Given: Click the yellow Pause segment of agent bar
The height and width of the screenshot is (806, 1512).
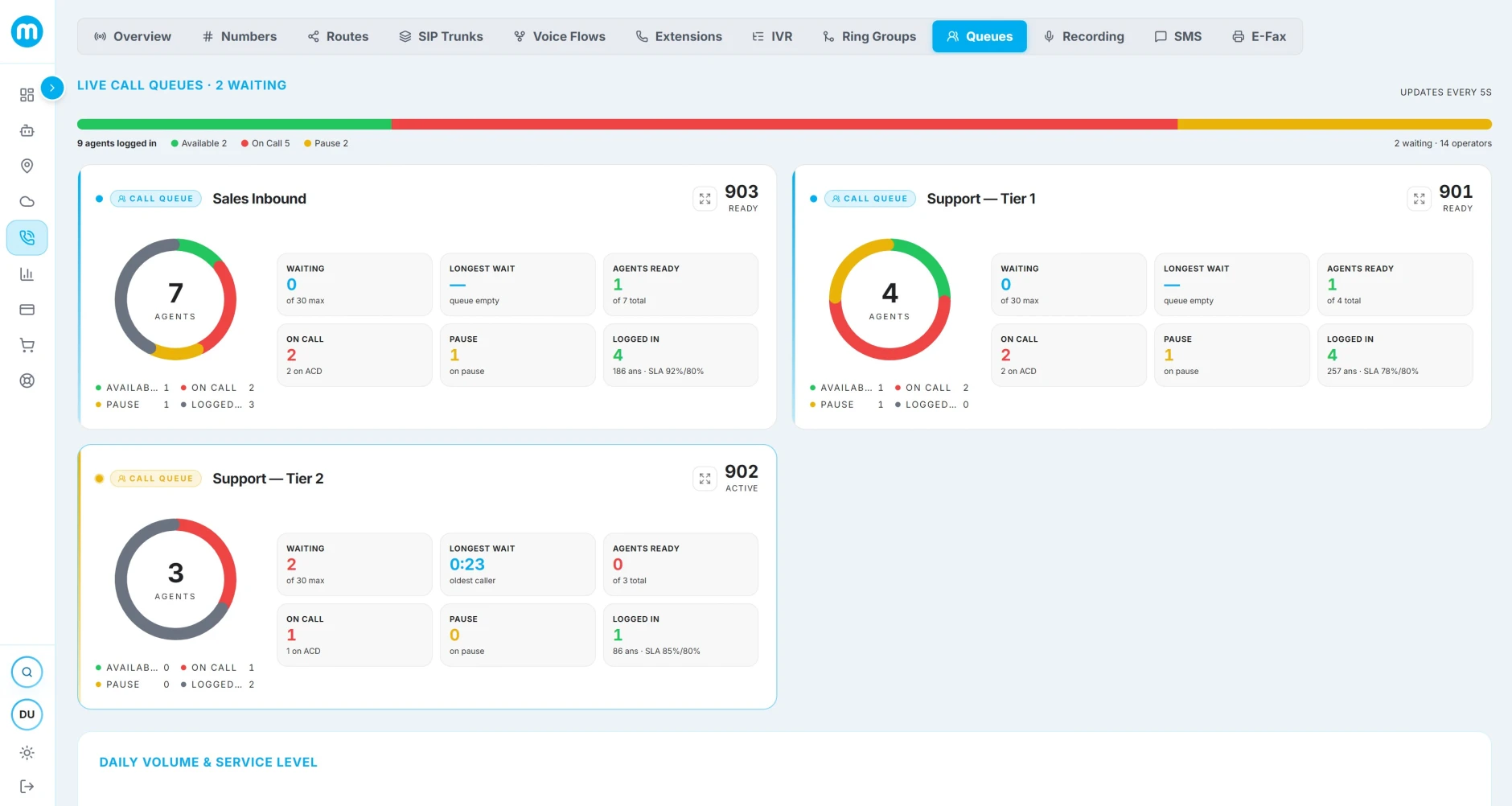Looking at the screenshot, I should [1334, 125].
